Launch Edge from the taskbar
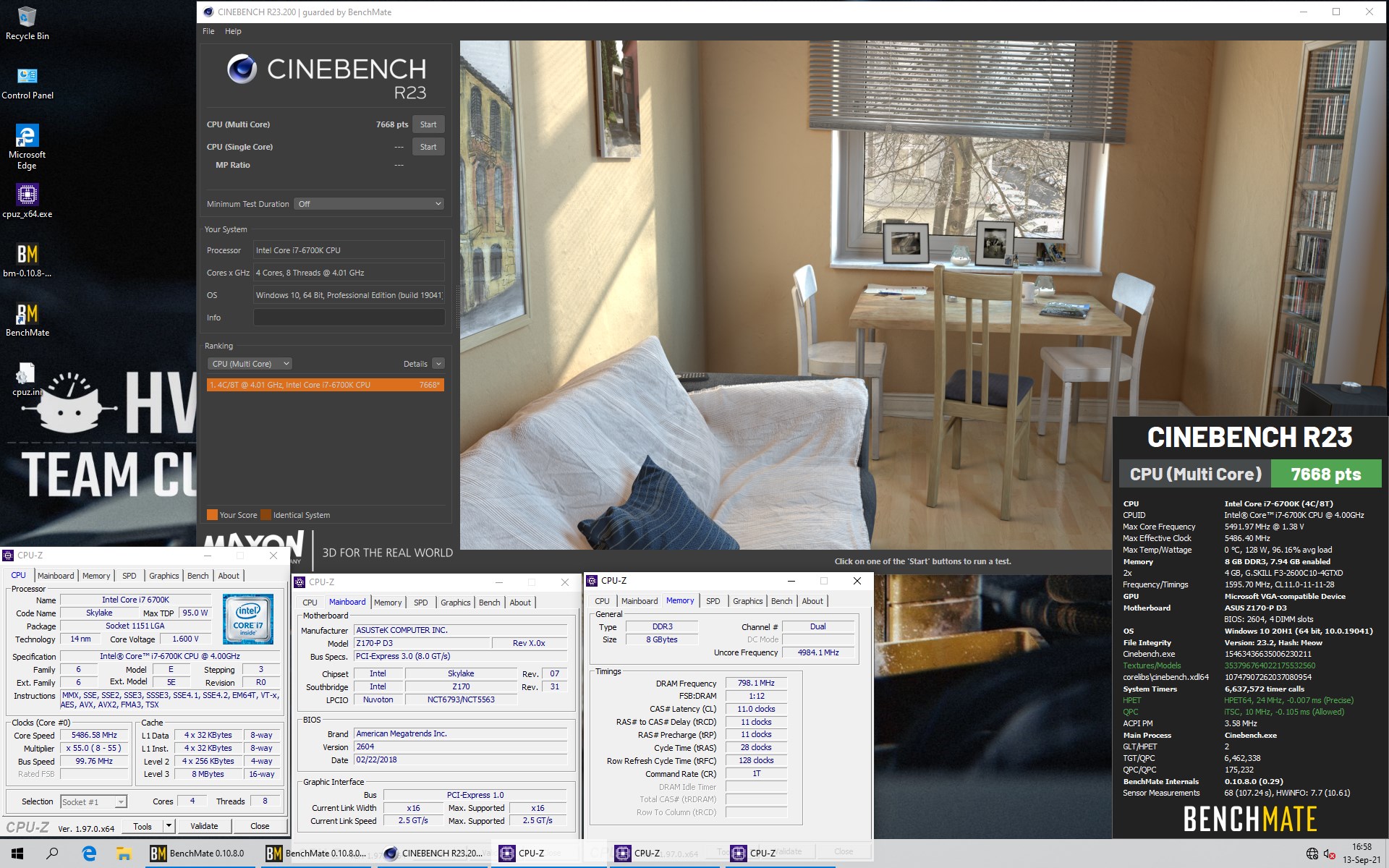 pos(89,854)
